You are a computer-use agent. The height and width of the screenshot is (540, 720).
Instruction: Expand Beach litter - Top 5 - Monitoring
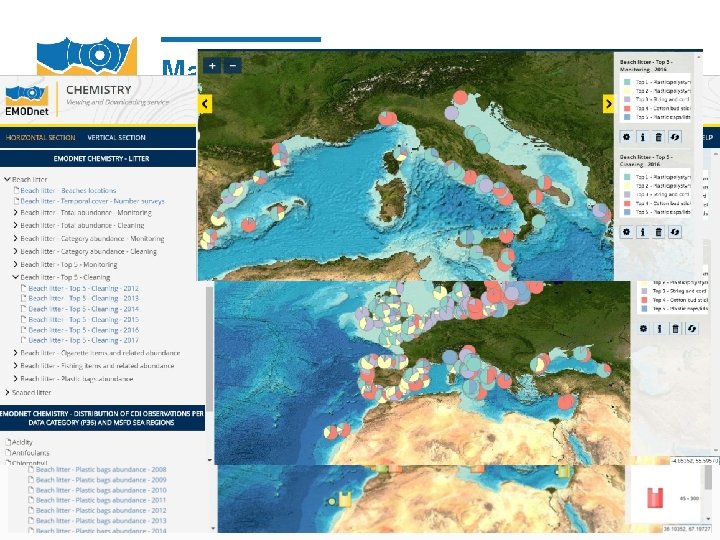(x=16, y=264)
